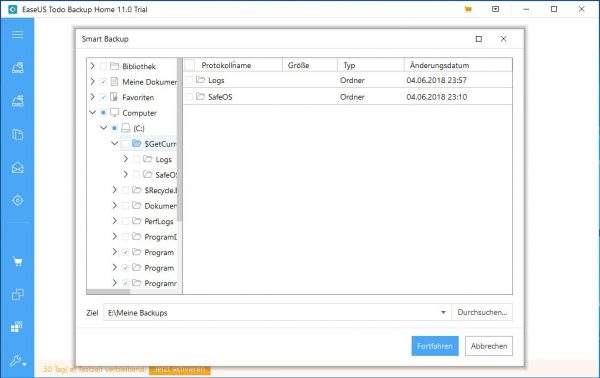
Task: Toggle the (C:) drive checkbox
Action: pyautogui.click(x=114, y=128)
